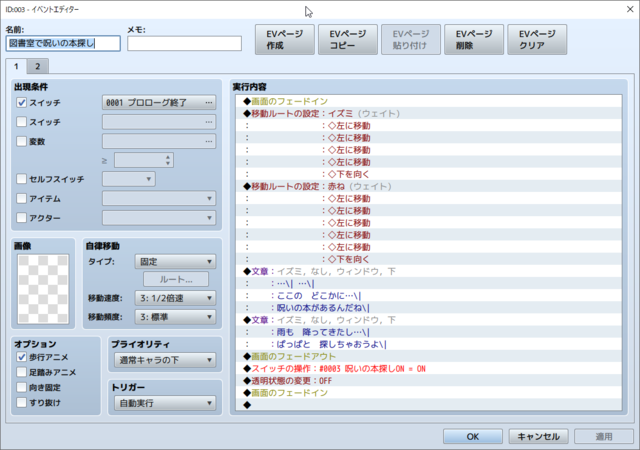The width and height of the screenshot is (640, 450).
Task: Select text line 雨も 降ってきたし
Action: (429, 332)
